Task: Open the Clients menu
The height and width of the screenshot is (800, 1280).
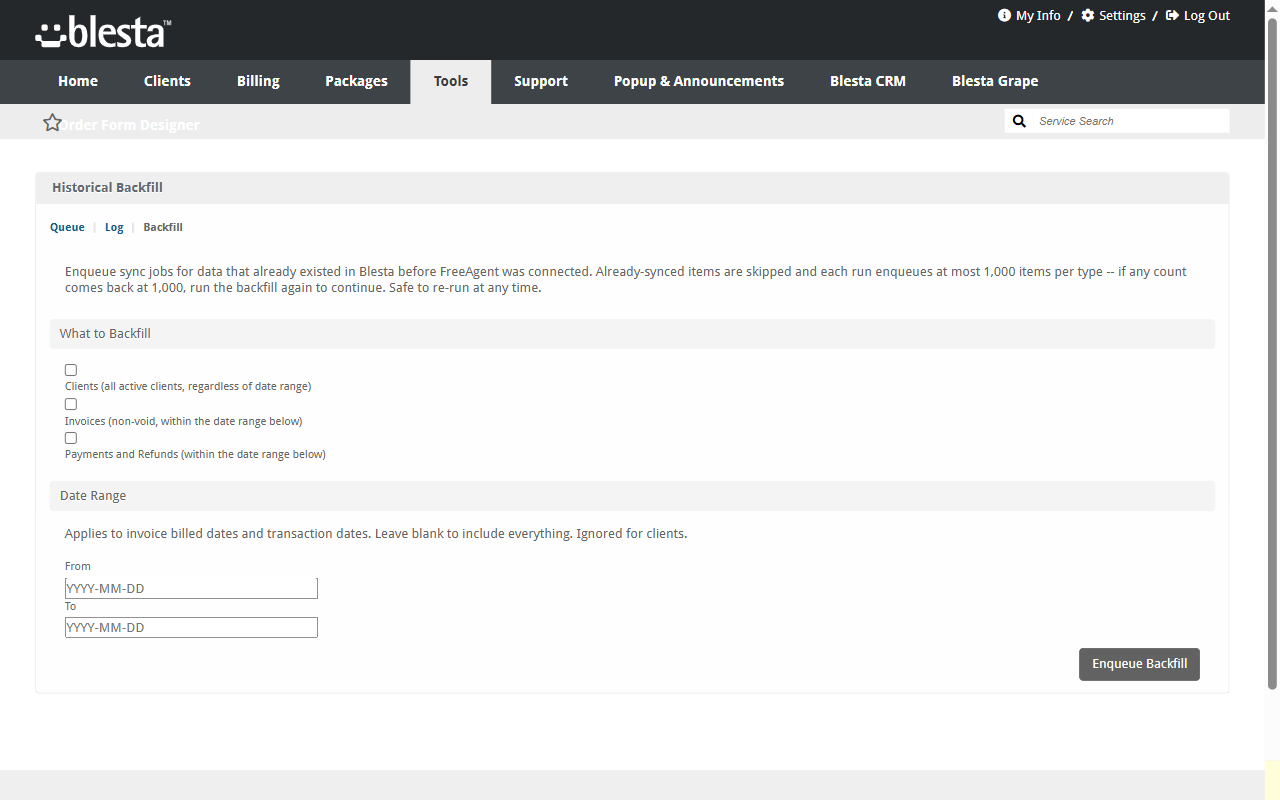Action: pyautogui.click(x=167, y=81)
